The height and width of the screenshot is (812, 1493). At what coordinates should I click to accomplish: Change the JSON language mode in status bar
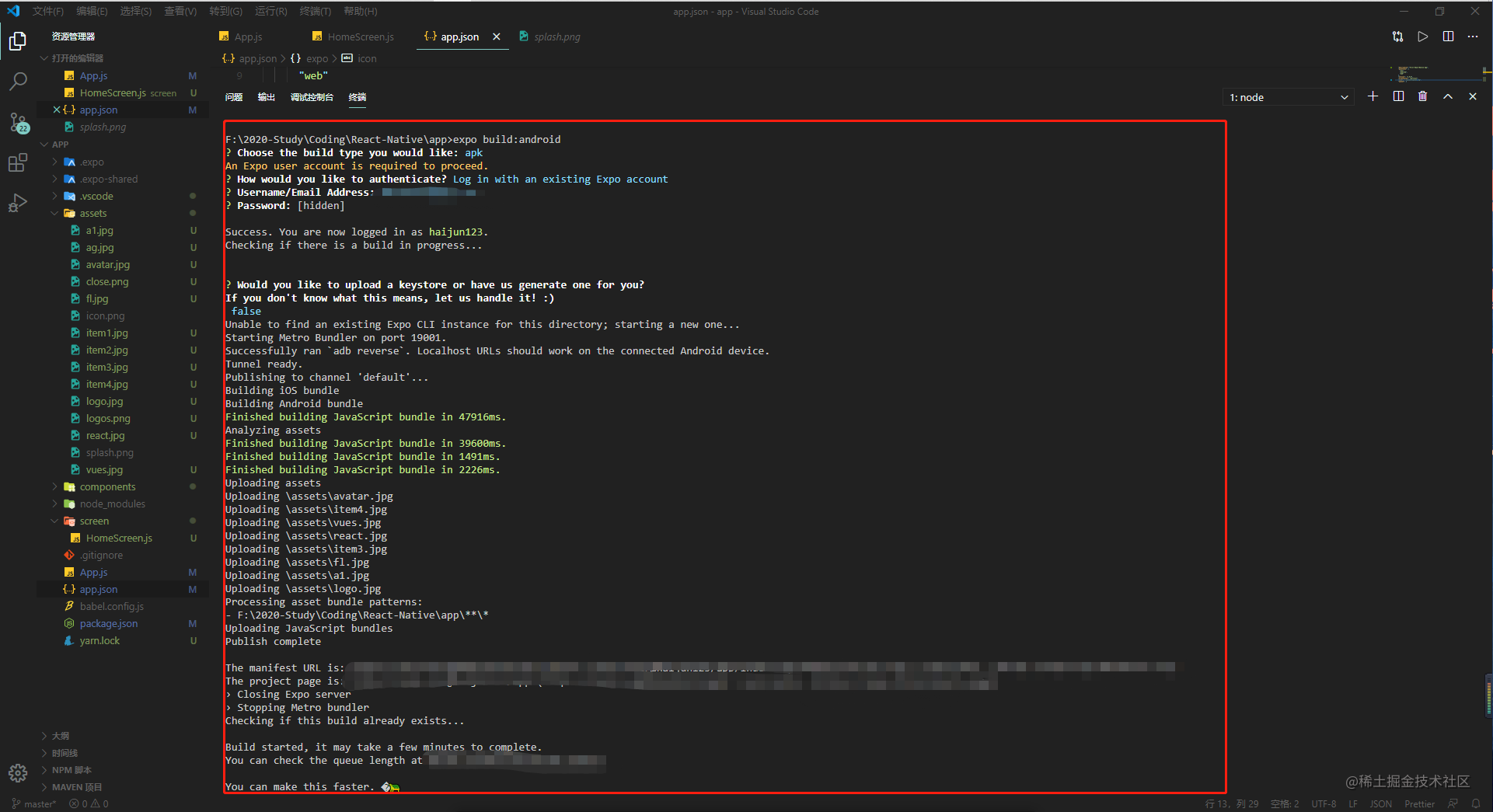(1380, 804)
